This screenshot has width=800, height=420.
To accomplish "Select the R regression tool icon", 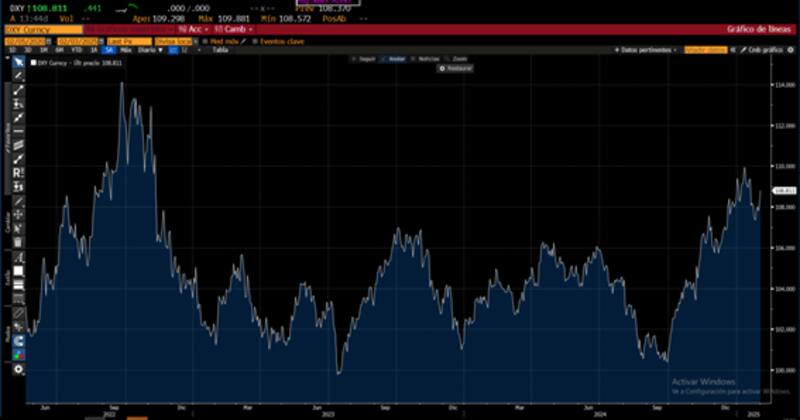I will (18, 172).
